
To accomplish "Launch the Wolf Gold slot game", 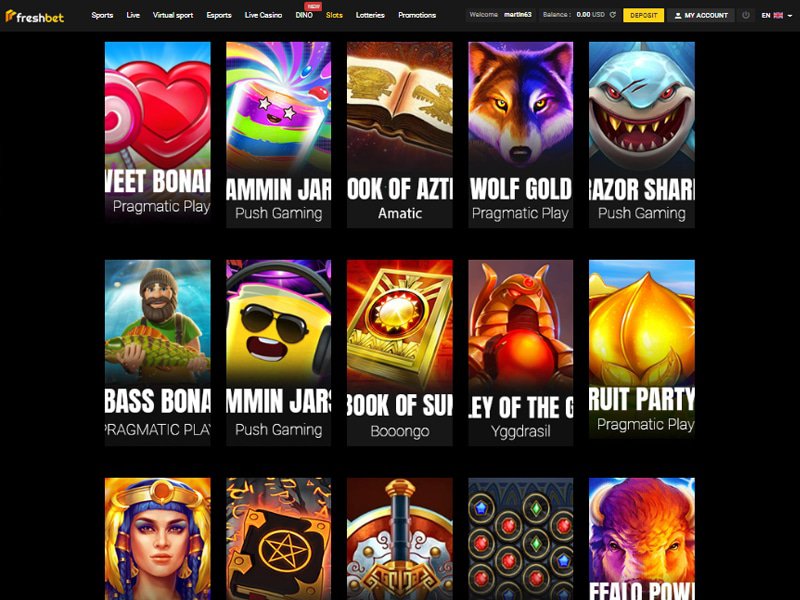I will [x=520, y=135].
